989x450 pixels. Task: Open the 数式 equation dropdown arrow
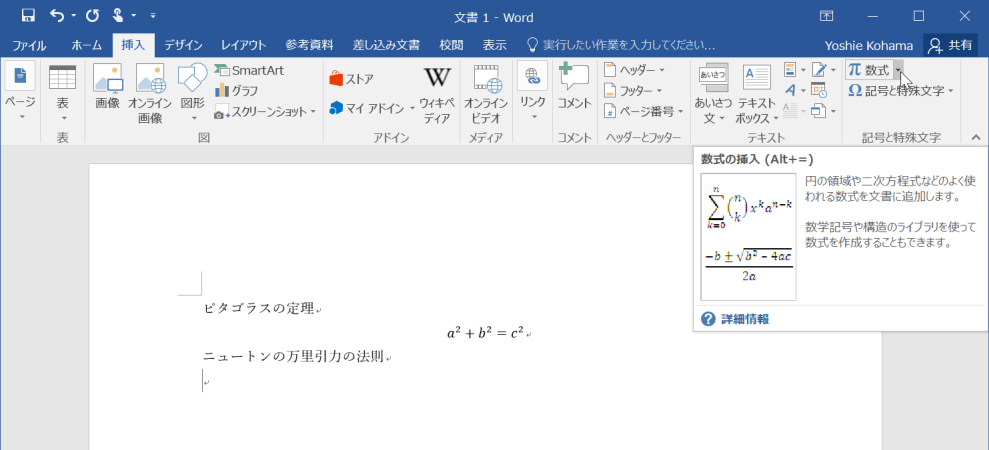(898, 70)
